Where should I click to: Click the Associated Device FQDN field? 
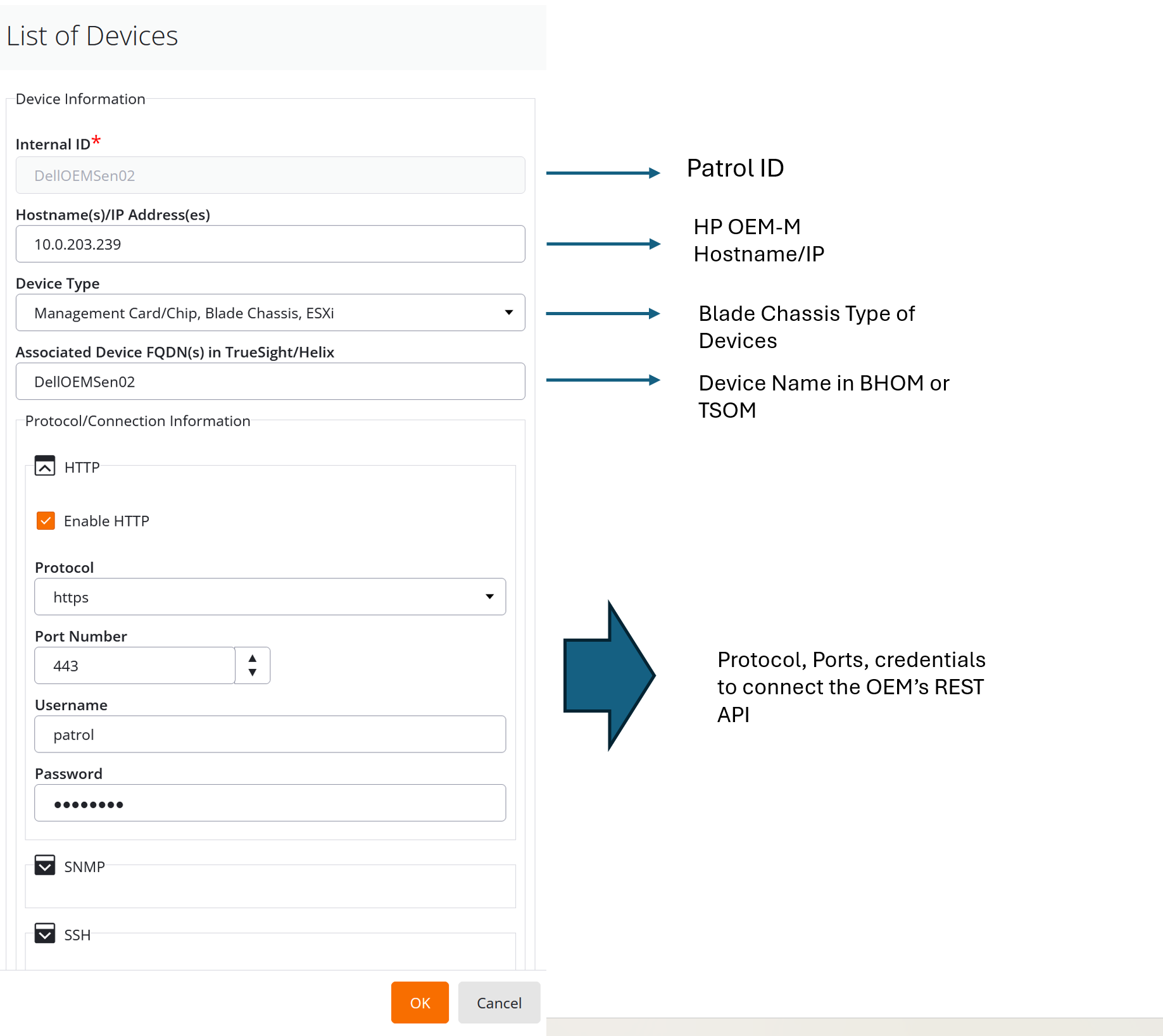(x=270, y=381)
